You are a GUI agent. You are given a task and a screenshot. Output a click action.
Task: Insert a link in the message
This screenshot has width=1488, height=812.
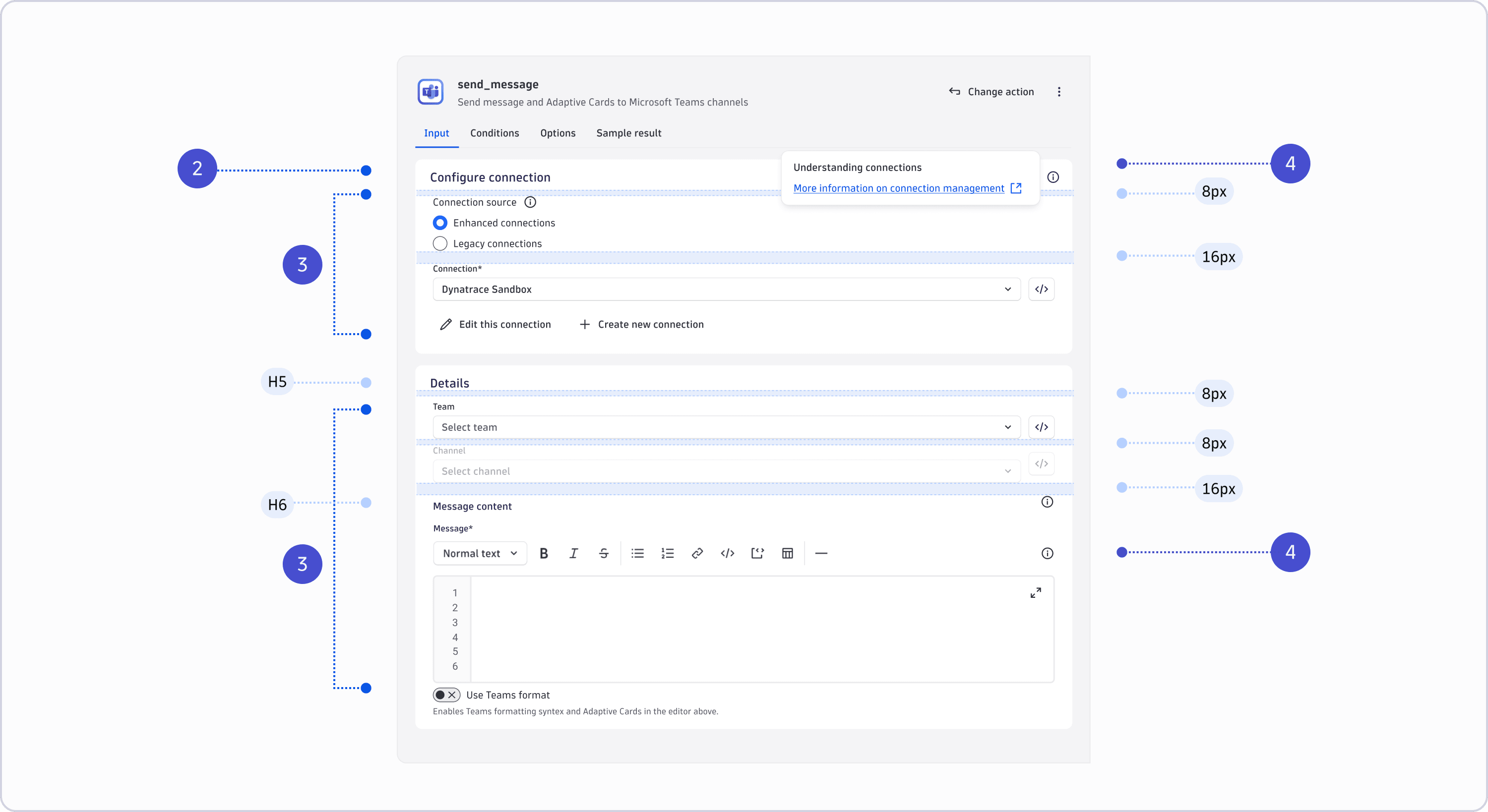697,553
